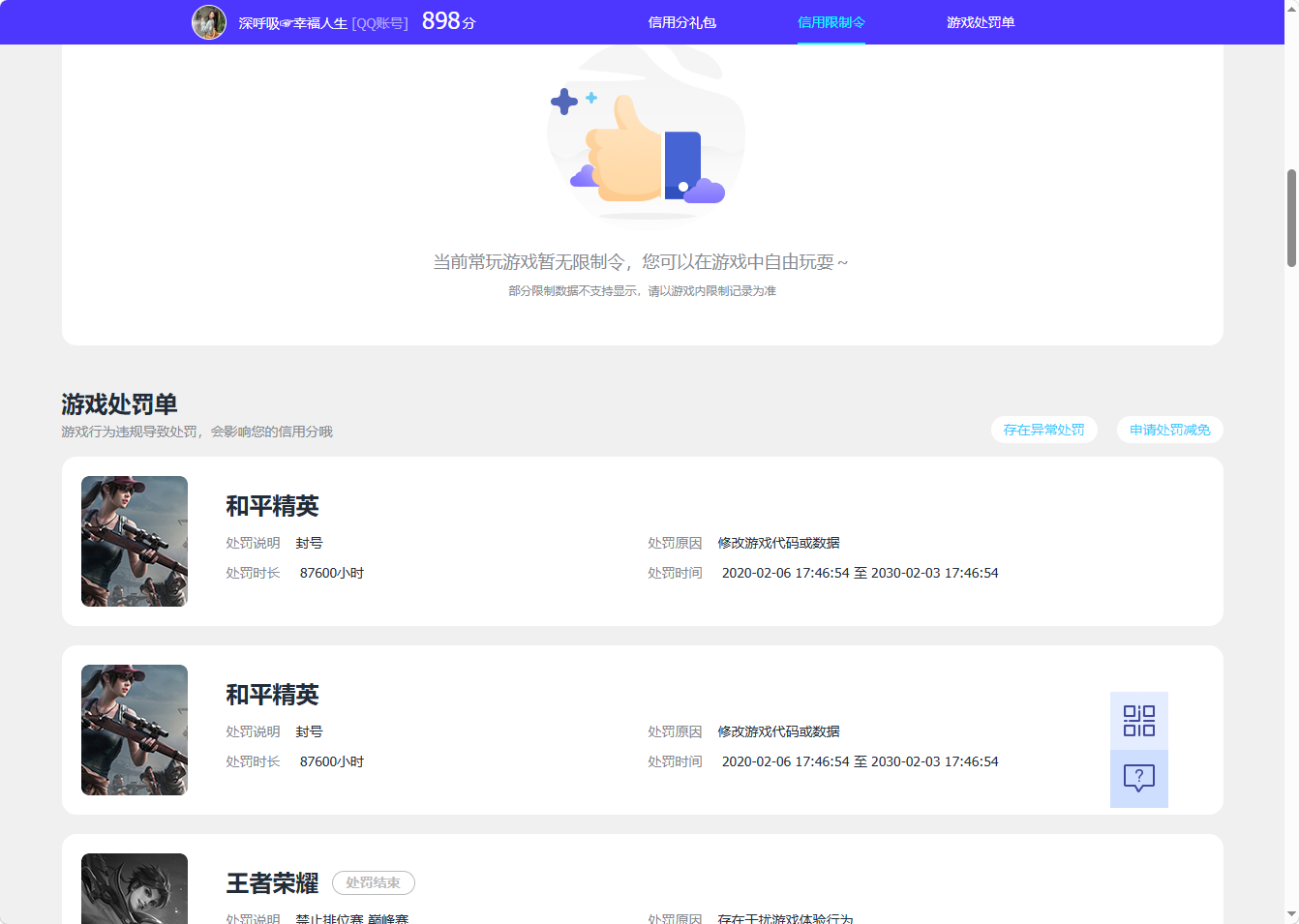Screen dimensions: 1299x924
Task: Click the 存在异常处罚 button
Action: [x=1044, y=430]
